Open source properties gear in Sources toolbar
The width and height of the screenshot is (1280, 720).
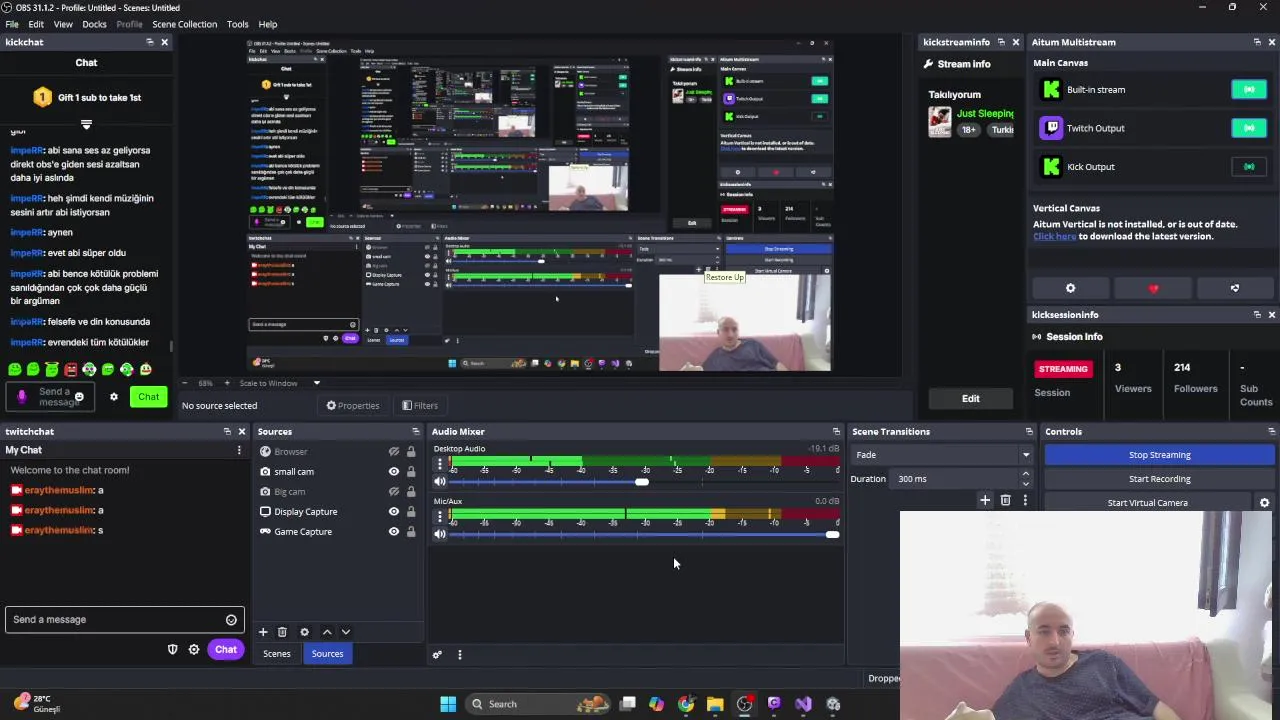(305, 632)
